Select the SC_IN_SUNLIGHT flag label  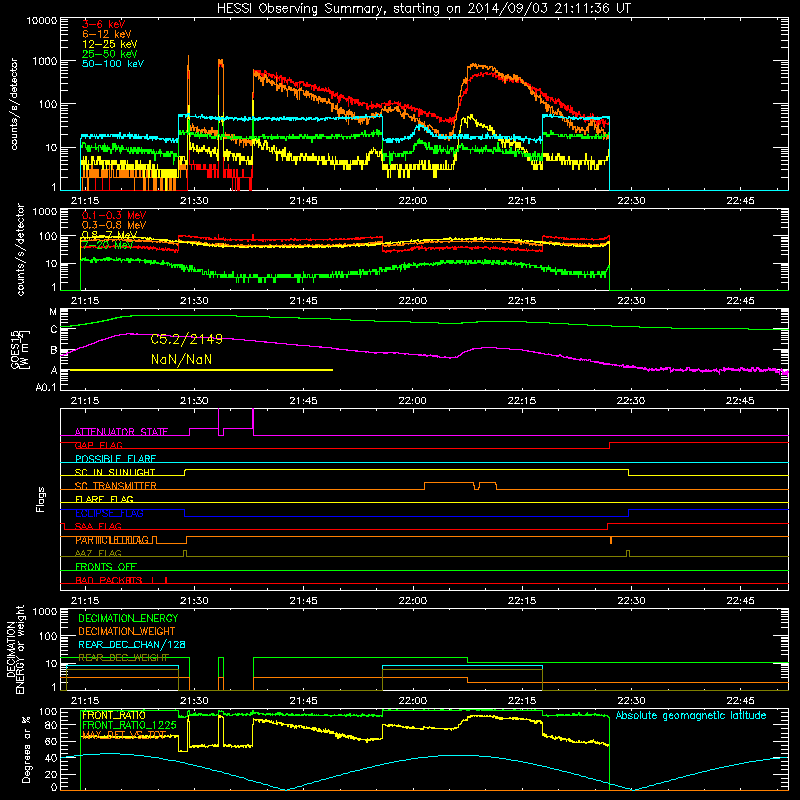(115, 472)
